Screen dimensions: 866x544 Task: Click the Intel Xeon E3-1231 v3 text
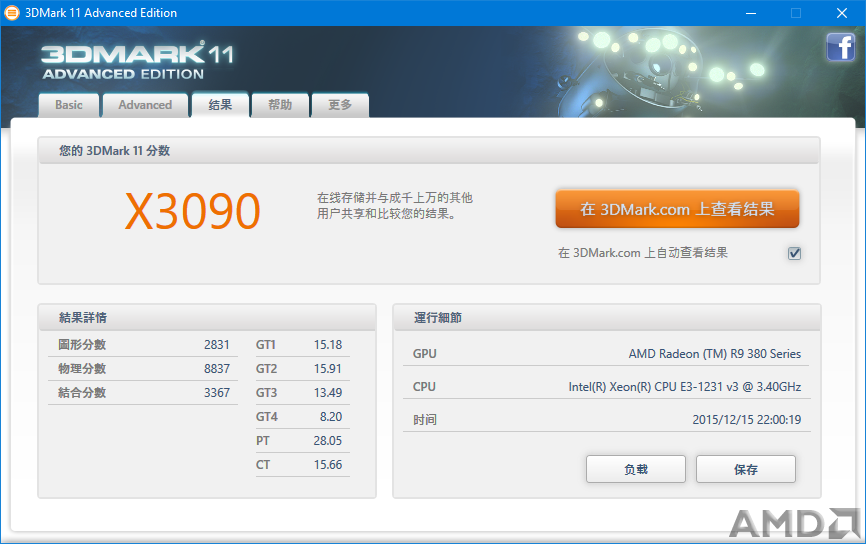685,387
